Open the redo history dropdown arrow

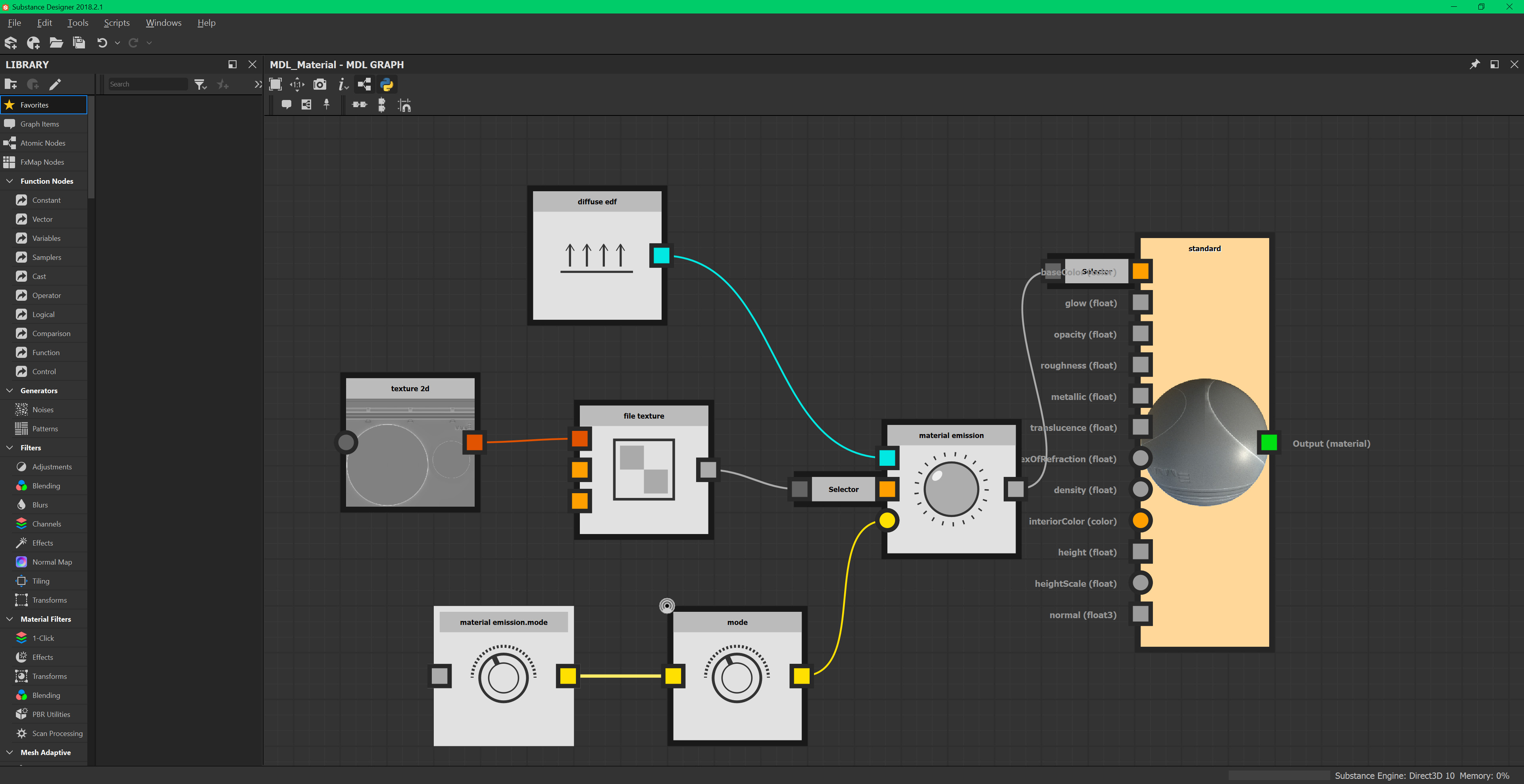[x=149, y=42]
